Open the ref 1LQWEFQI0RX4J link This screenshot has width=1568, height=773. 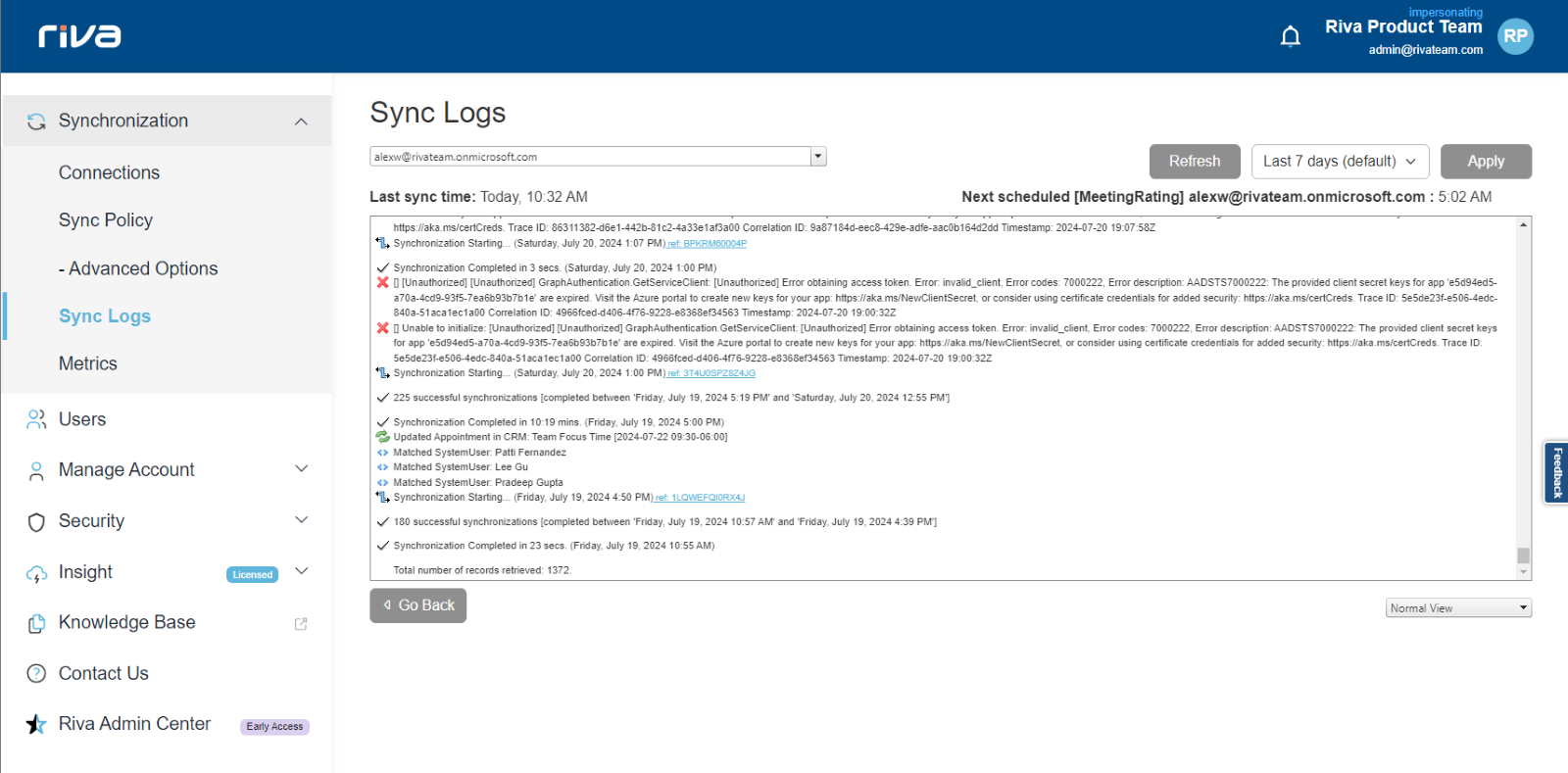tap(701, 498)
